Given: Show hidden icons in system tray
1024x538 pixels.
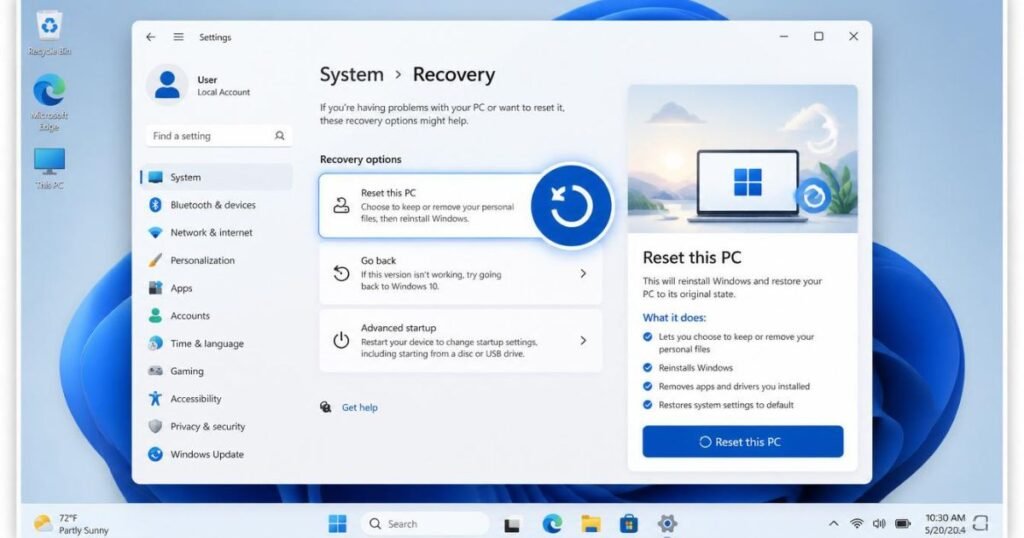Looking at the screenshot, I should point(833,524).
